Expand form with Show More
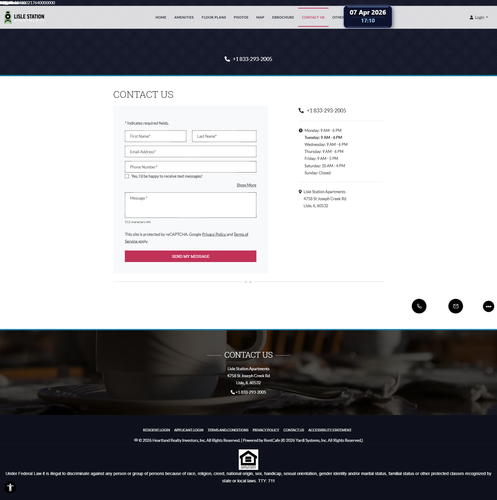 [246, 185]
